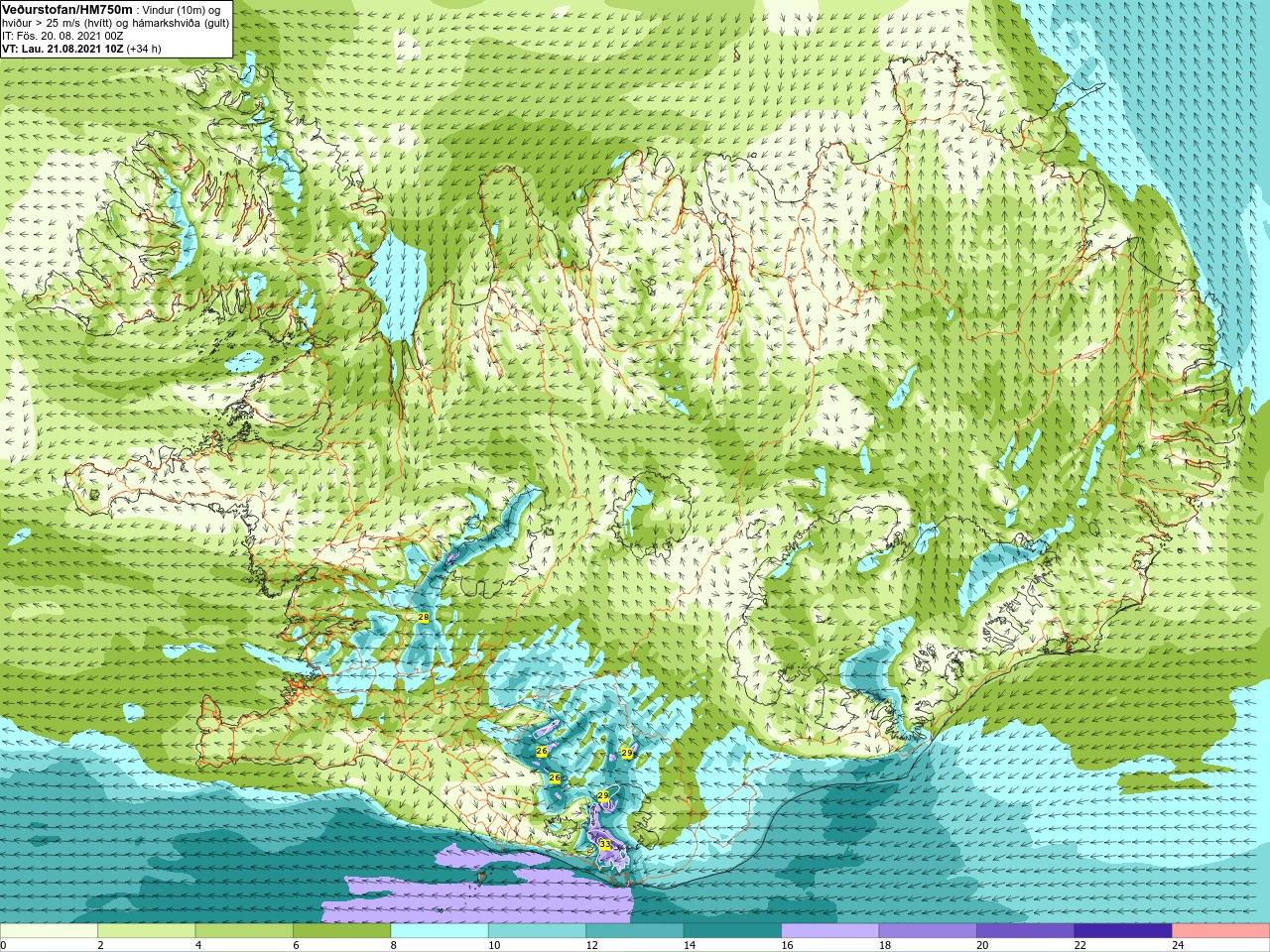The height and width of the screenshot is (952, 1270).
Task: Click the pale yellow 0–2 m/s legend swatch
Action: click(50, 931)
